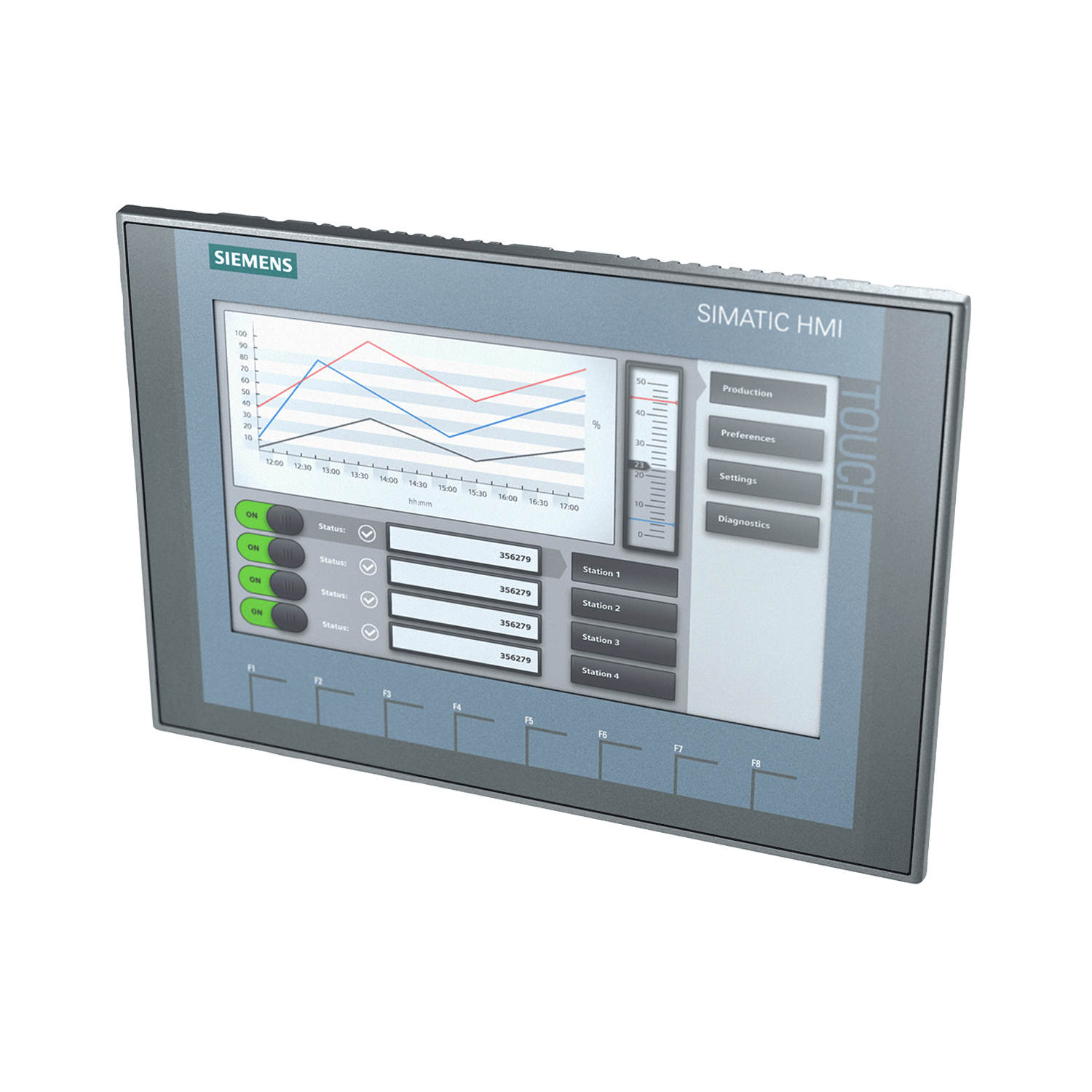Toggle the second ON switch

(271, 550)
